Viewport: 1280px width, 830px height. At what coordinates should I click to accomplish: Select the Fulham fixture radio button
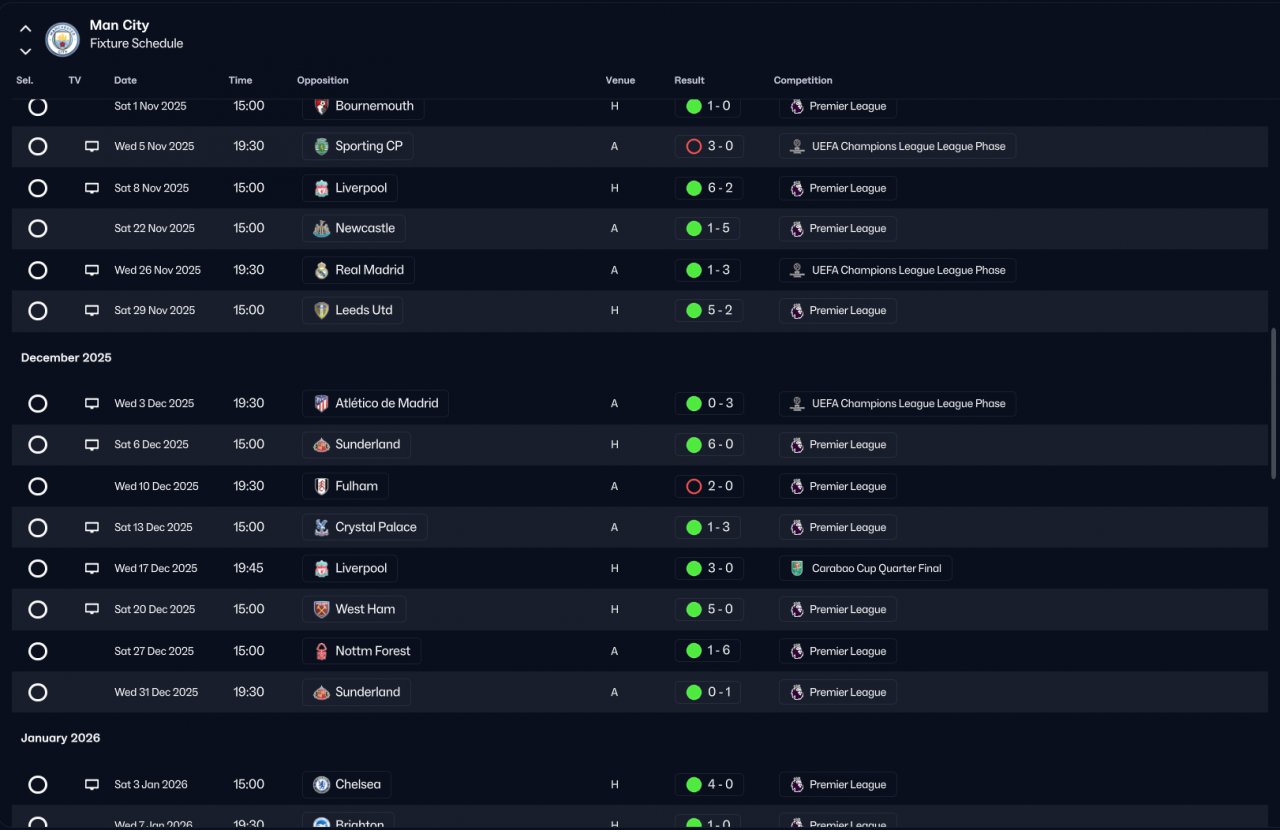(38, 487)
